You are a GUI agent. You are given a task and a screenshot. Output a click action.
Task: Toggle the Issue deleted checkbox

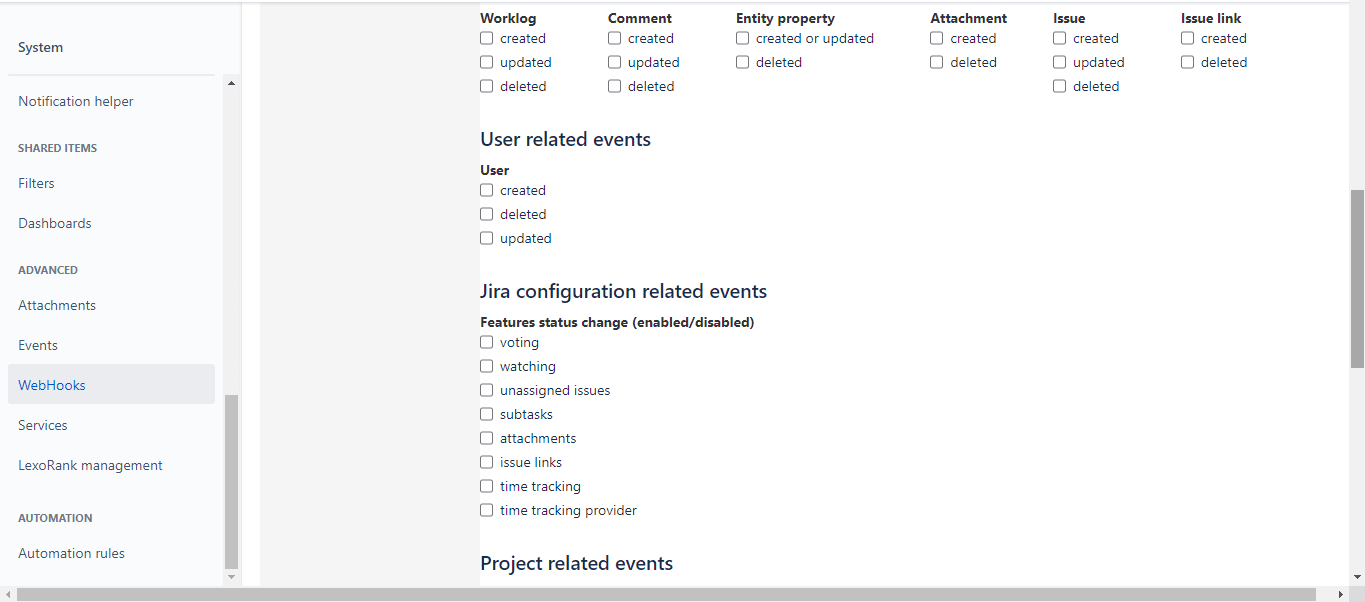tap(1060, 87)
